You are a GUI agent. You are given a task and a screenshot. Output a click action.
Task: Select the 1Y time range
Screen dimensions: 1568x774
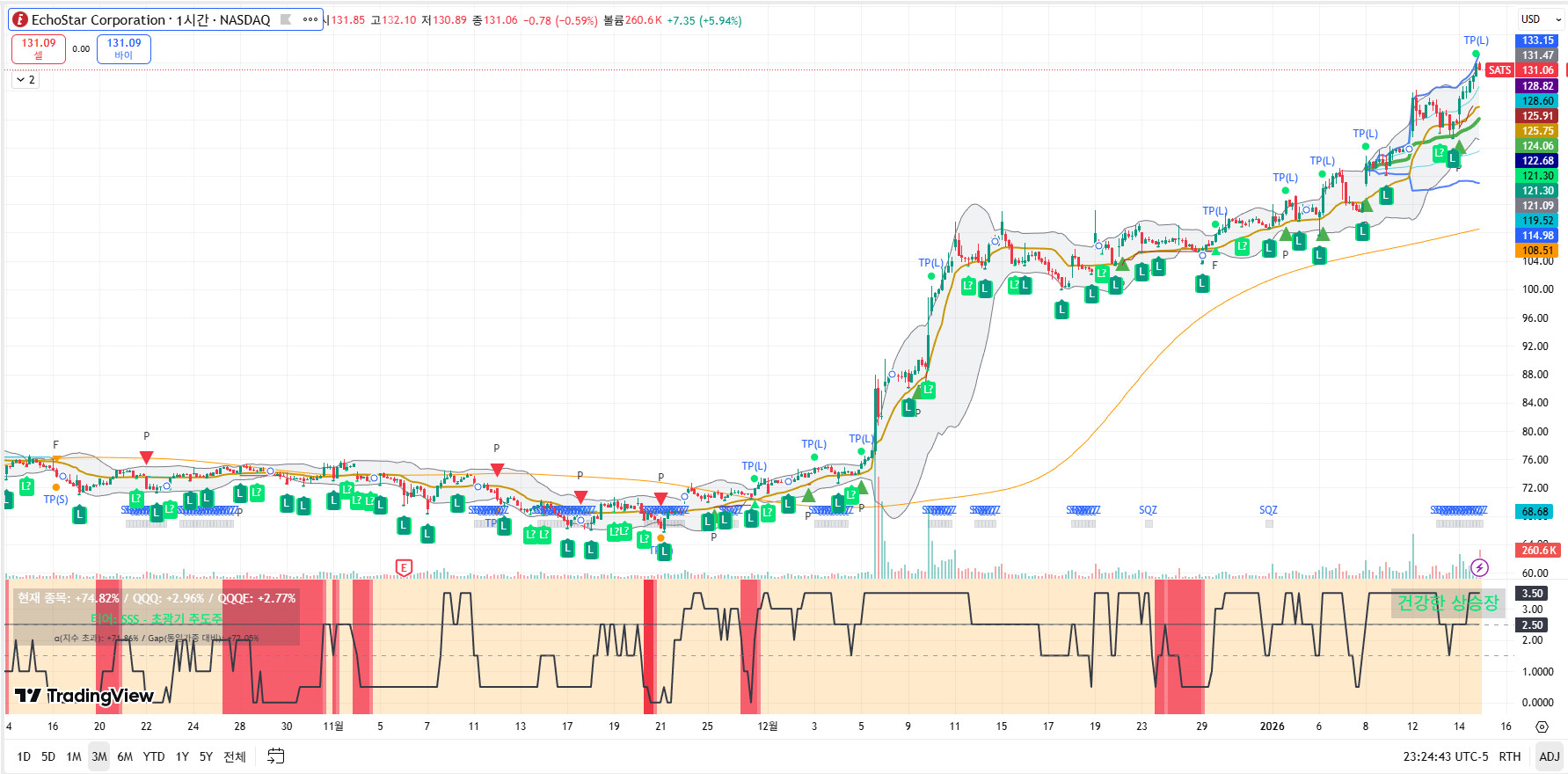coord(182,756)
